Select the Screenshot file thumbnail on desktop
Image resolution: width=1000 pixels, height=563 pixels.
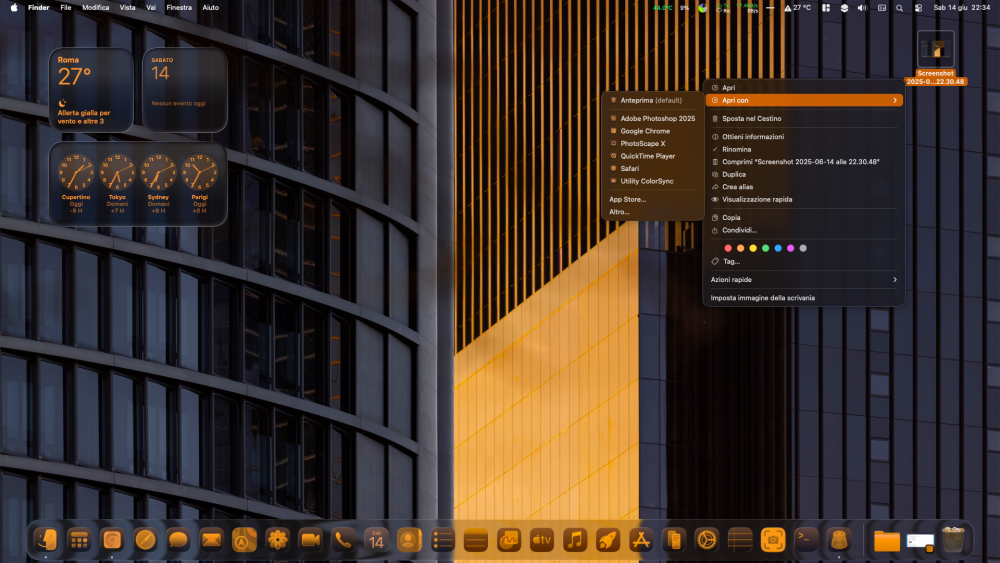(936, 49)
